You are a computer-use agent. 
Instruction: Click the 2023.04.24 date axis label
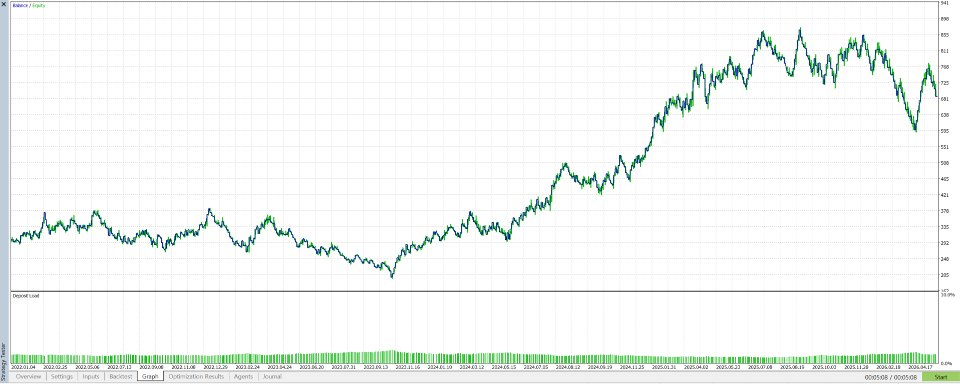point(281,368)
